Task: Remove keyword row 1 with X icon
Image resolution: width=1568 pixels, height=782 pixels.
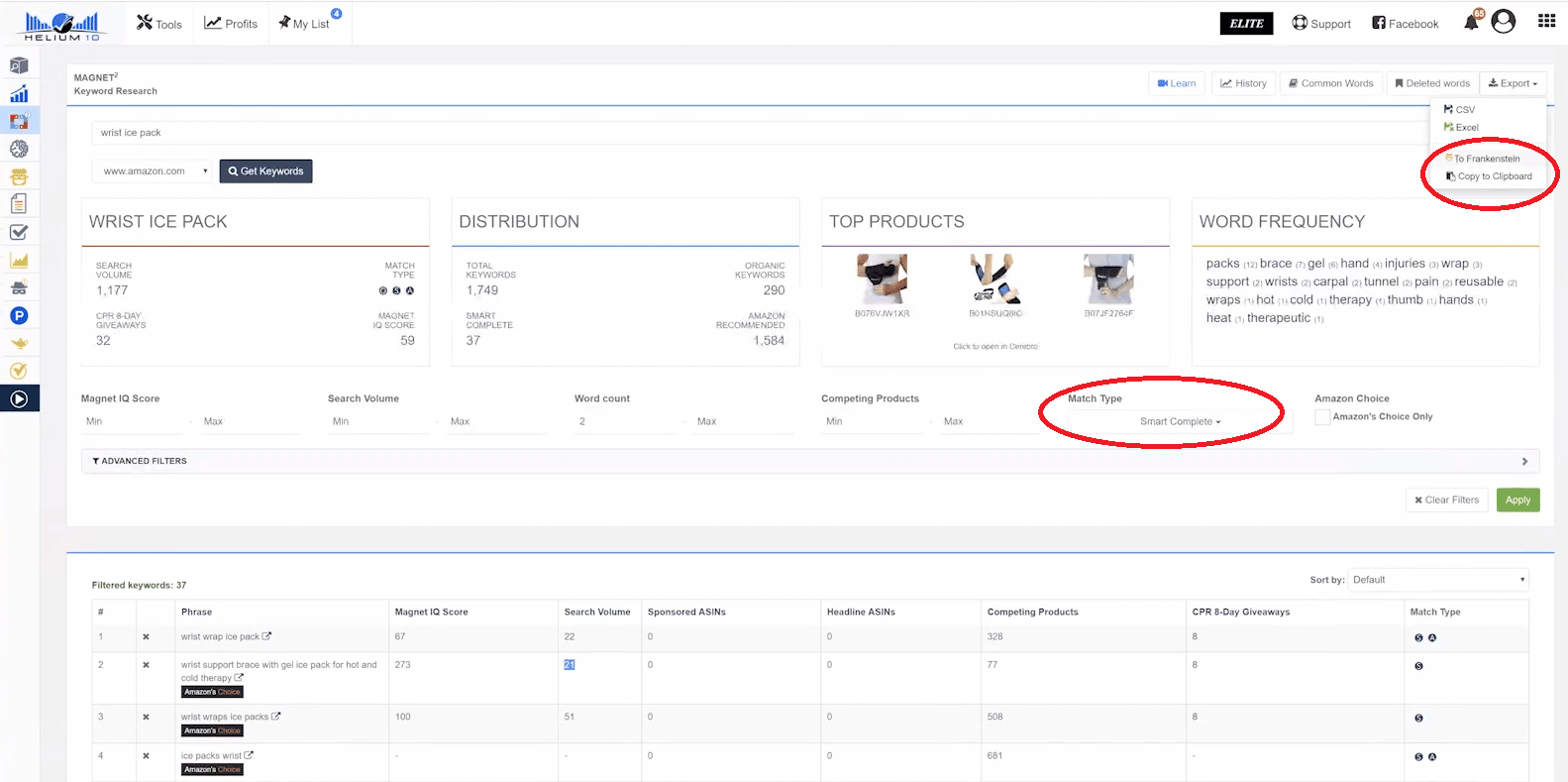Action: (146, 637)
